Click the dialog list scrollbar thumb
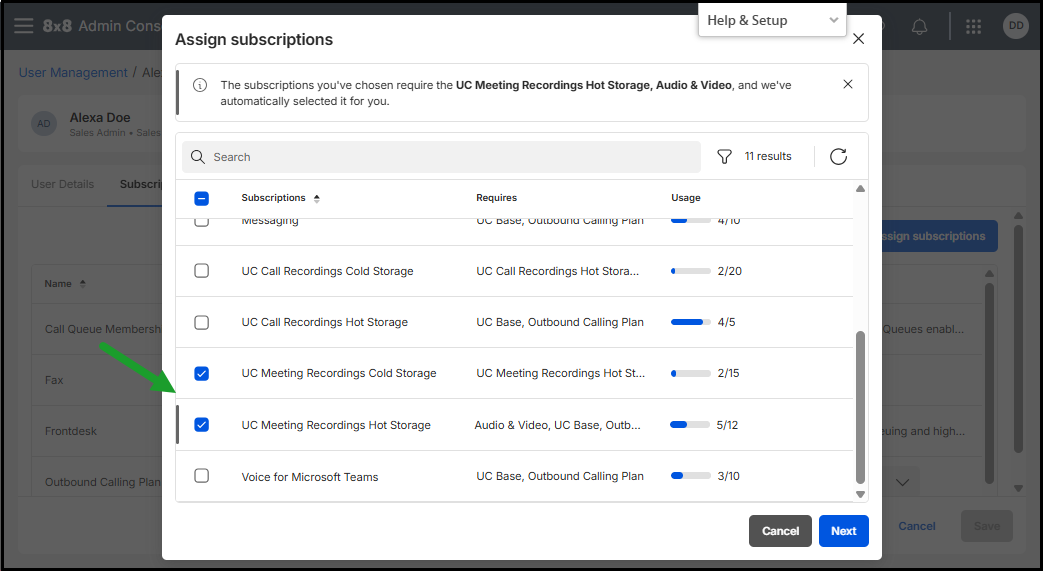 click(x=860, y=407)
